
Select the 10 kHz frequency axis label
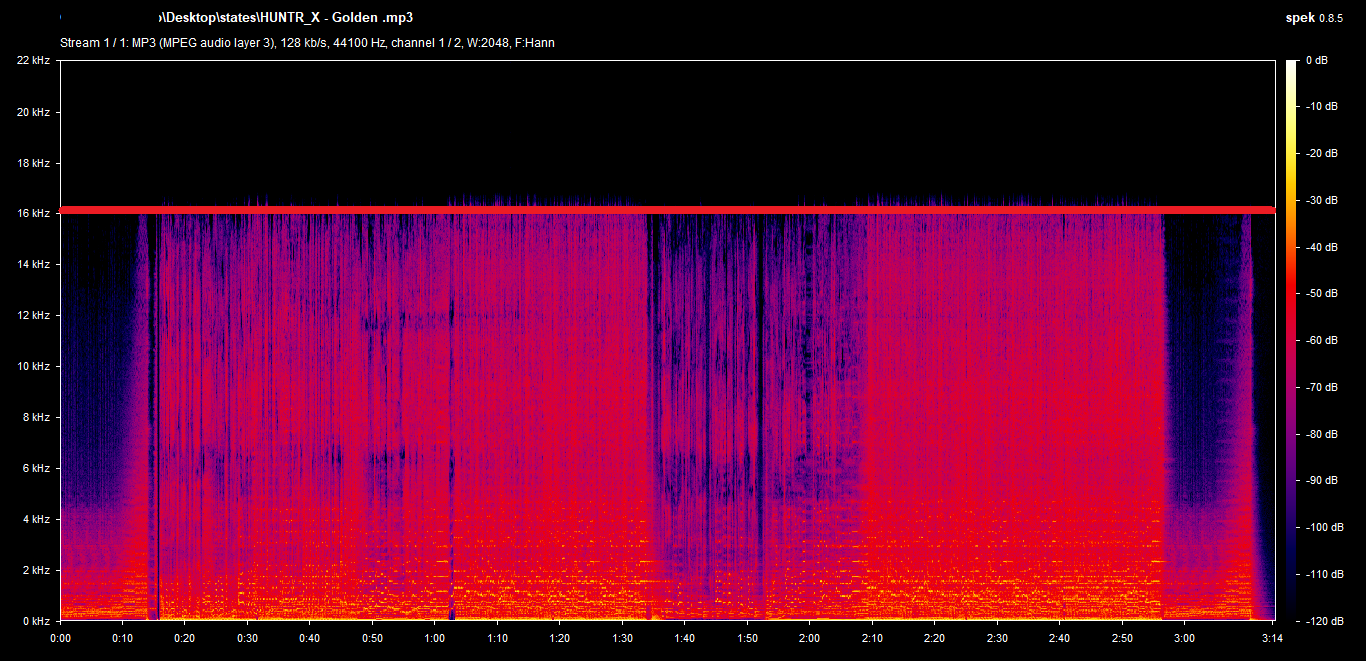click(x=33, y=367)
